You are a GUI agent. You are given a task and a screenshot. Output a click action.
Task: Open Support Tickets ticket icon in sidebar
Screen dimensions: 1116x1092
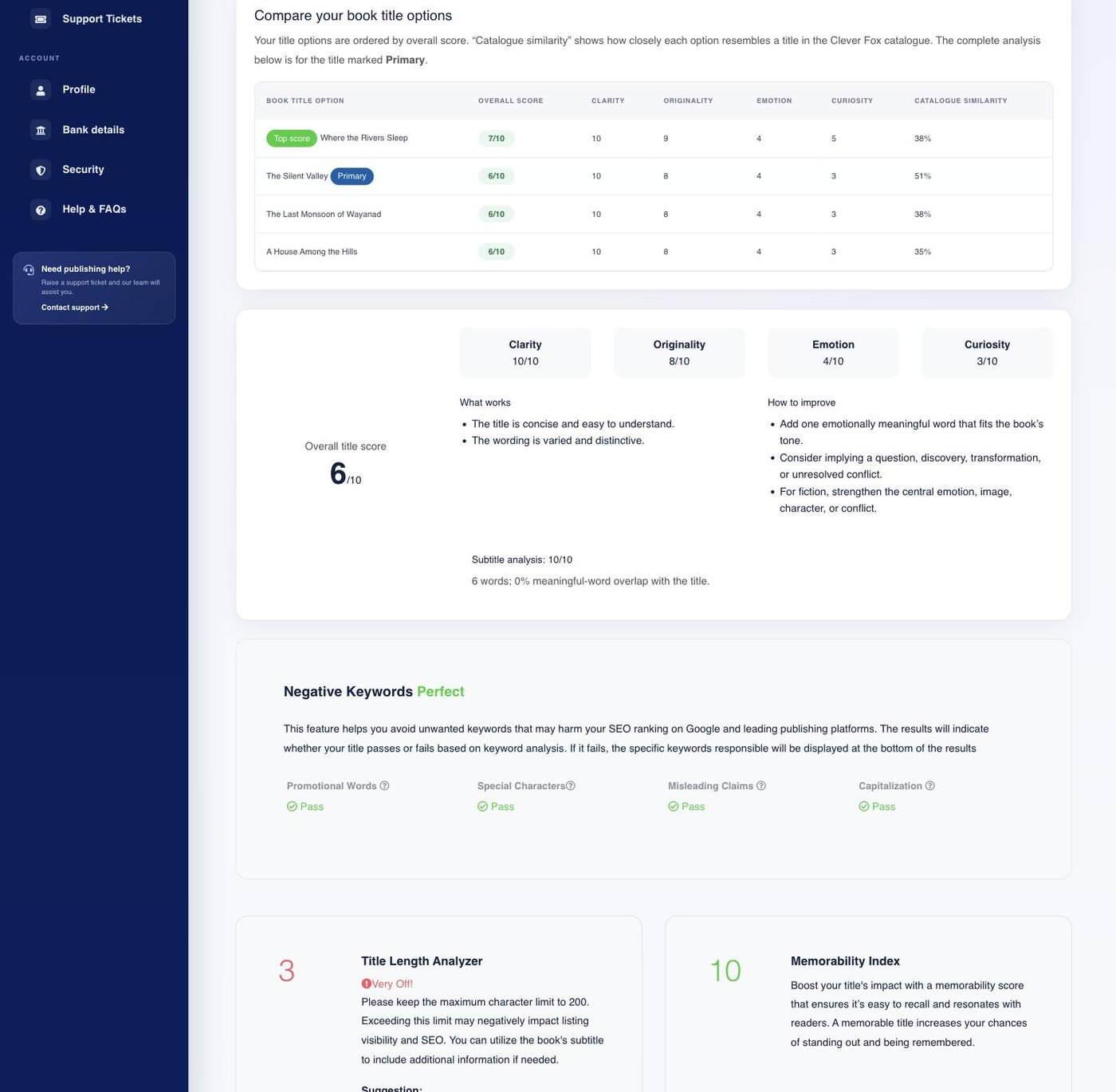coord(41,18)
